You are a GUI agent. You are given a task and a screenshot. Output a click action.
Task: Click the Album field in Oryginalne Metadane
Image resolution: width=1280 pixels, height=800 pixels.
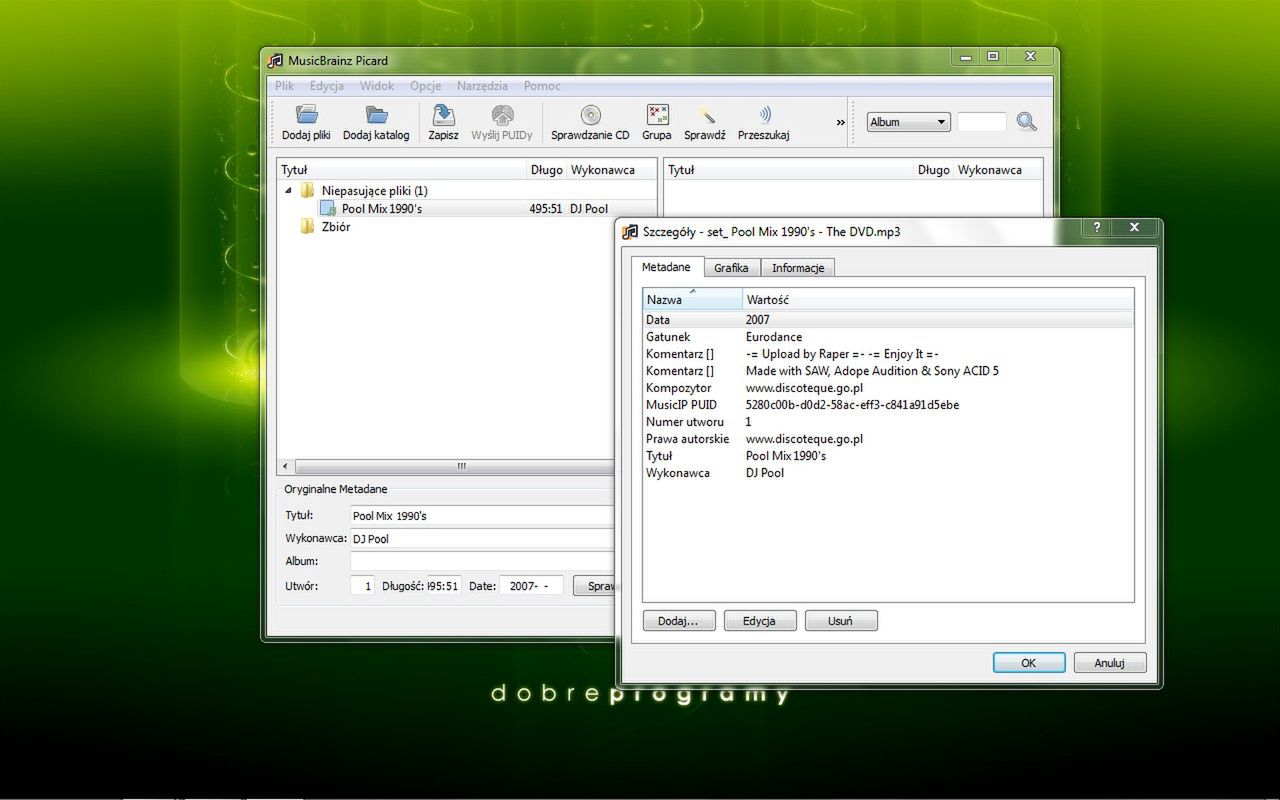click(483, 562)
